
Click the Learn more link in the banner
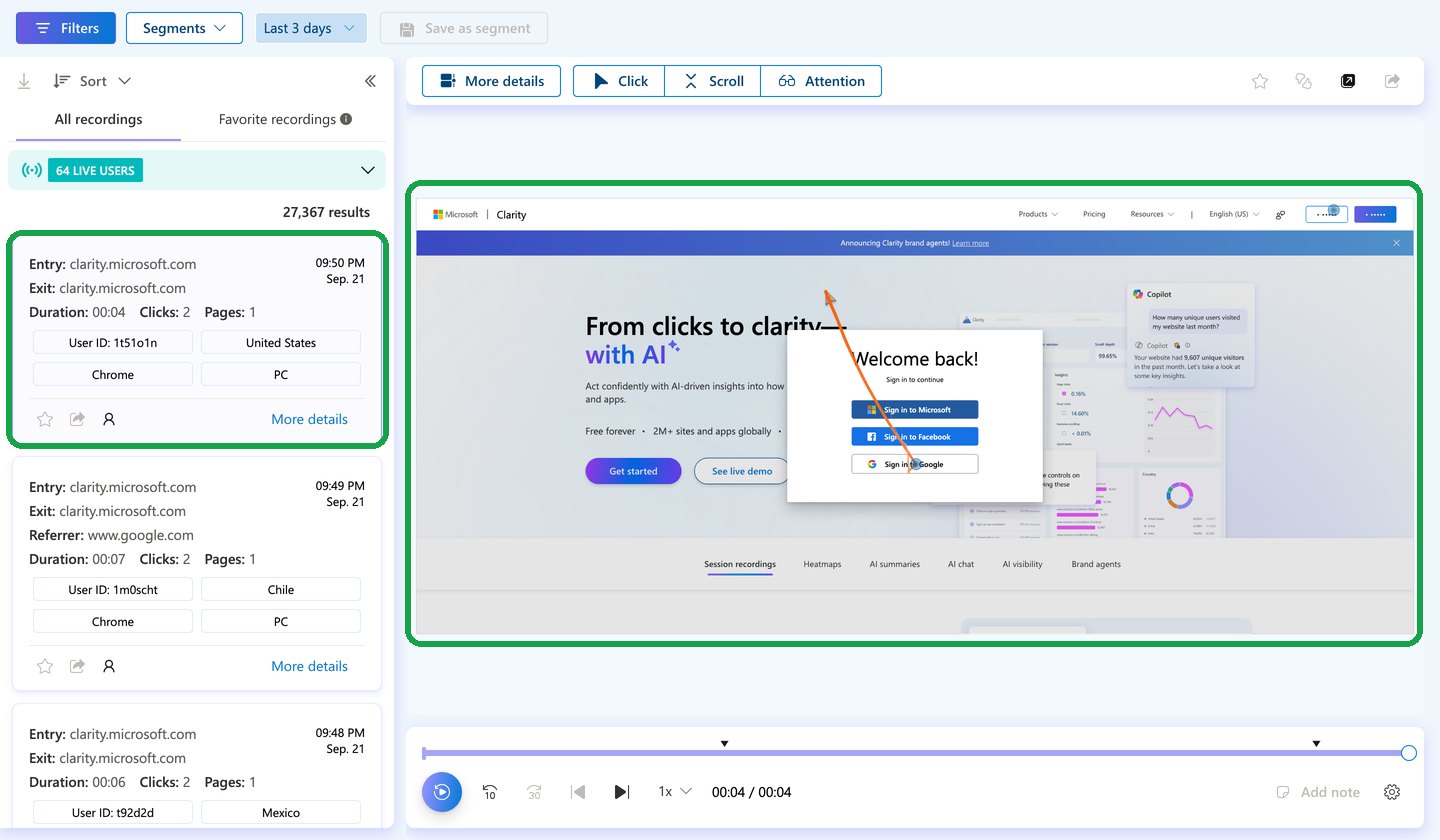click(x=970, y=243)
